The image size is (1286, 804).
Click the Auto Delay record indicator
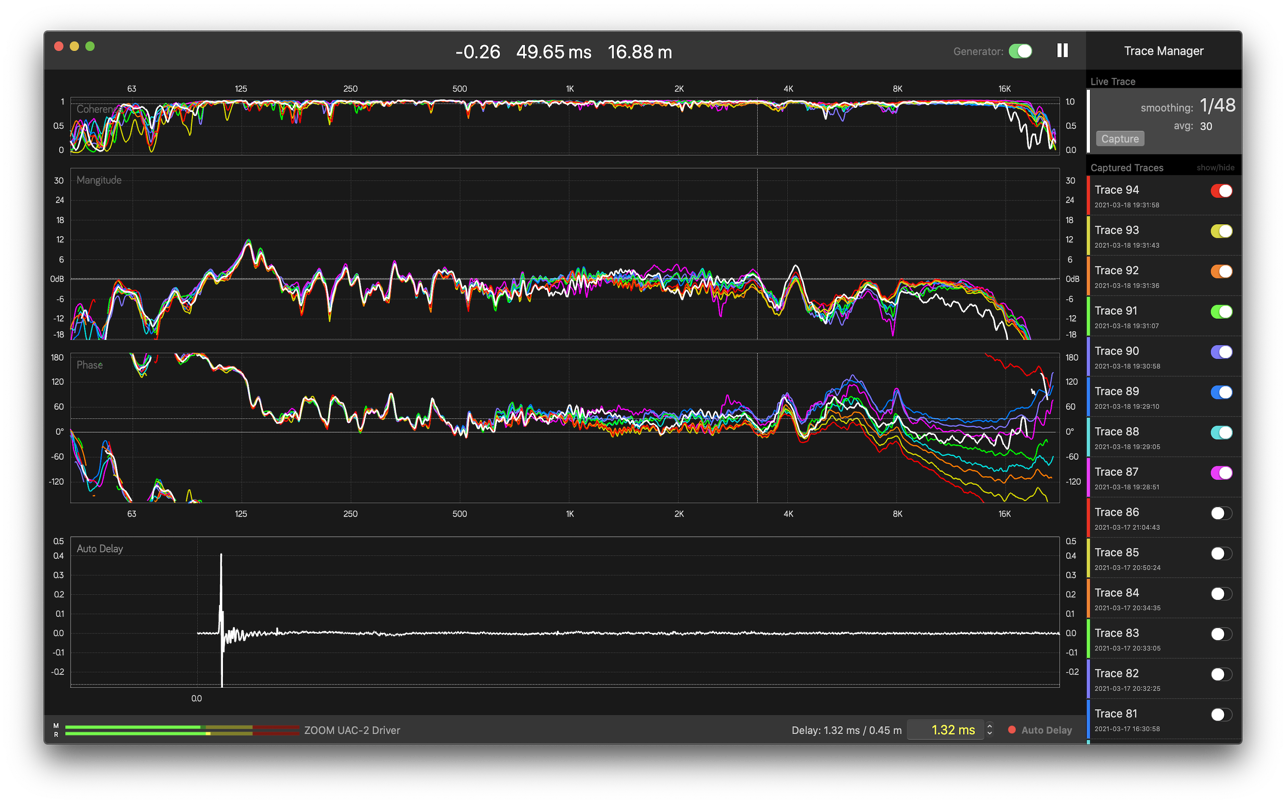tap(1012, 730)
